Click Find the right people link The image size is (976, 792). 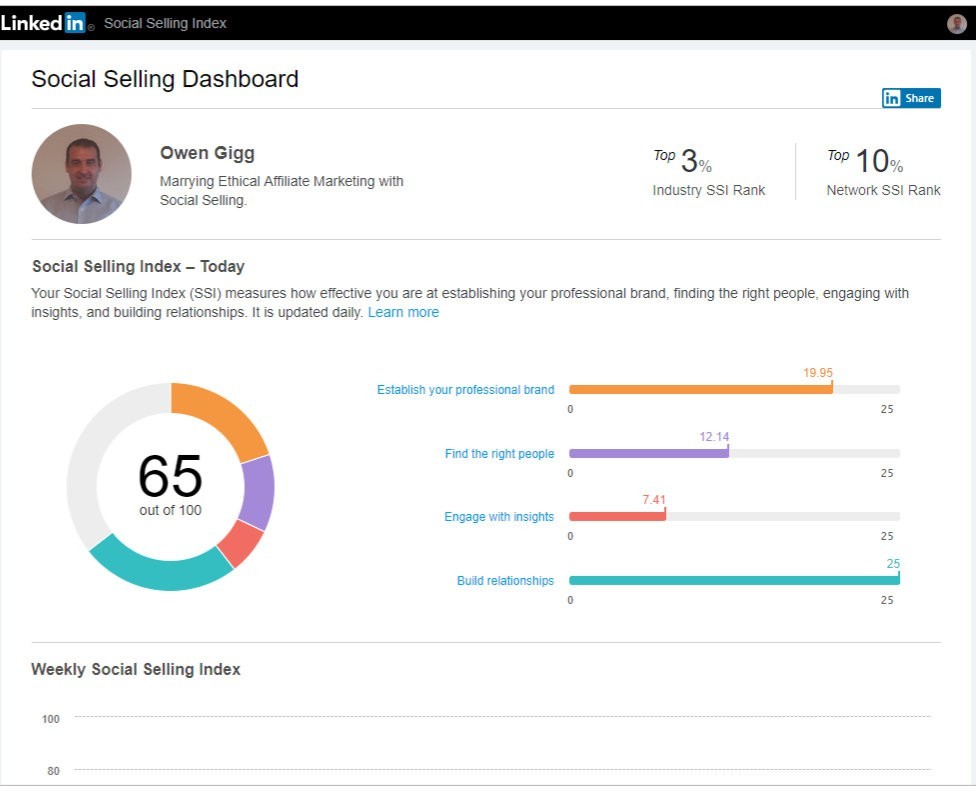point(499,454)
